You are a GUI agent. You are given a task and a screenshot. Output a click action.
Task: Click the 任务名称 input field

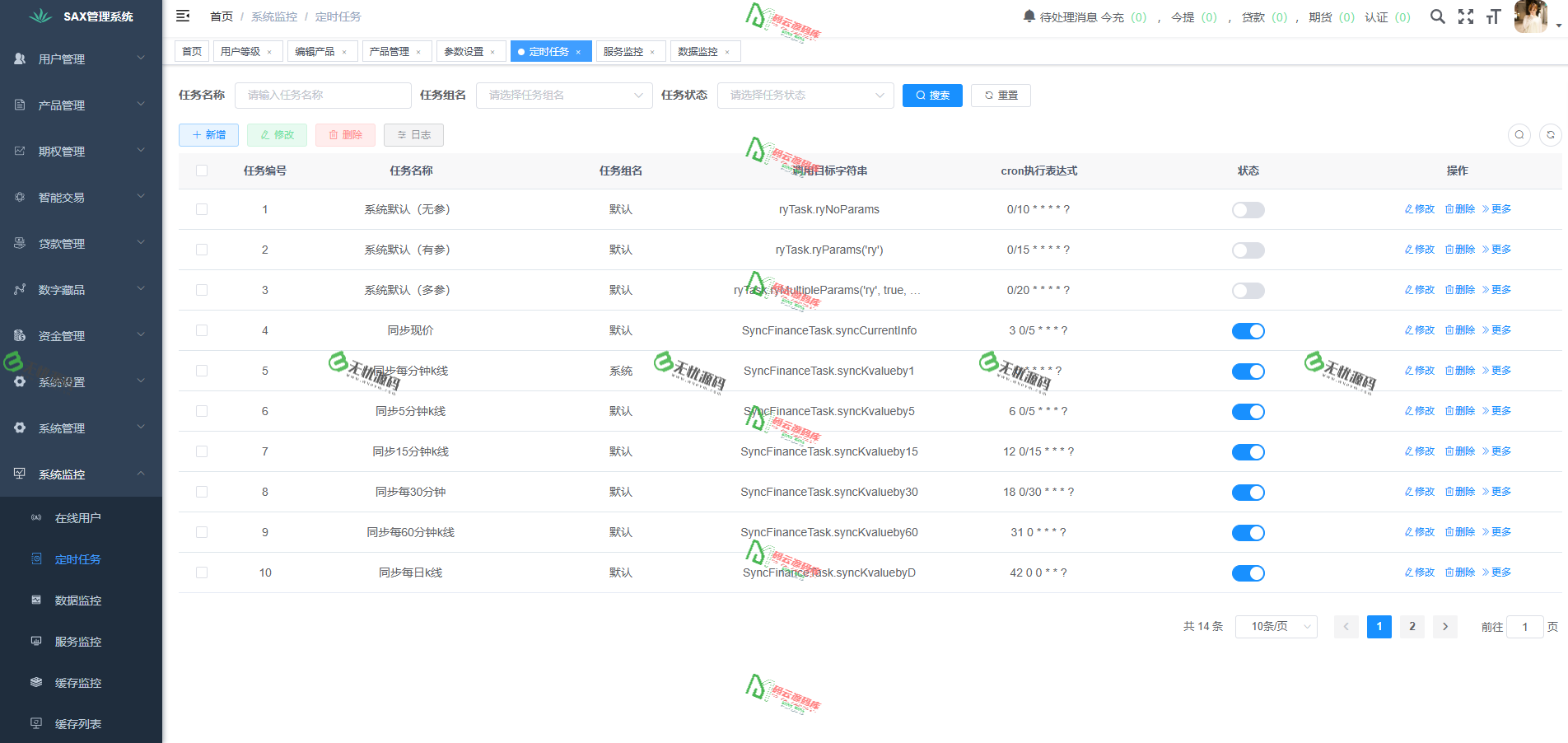point(323,95)
